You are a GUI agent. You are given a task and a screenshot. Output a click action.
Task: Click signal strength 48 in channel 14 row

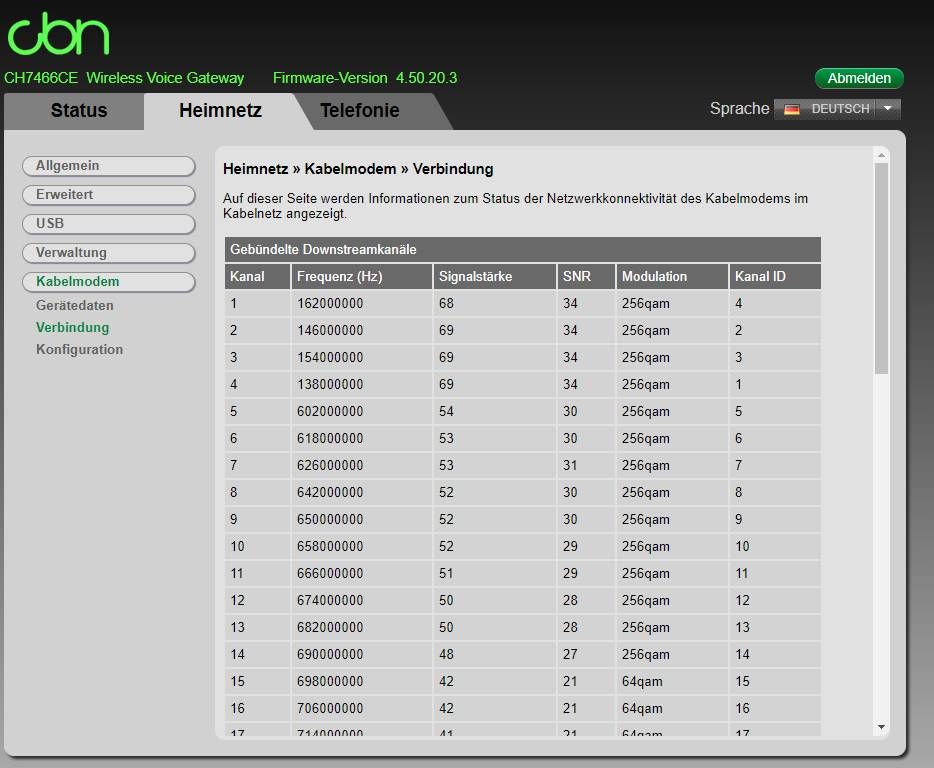pyautogui.click(x=446, y=654)
